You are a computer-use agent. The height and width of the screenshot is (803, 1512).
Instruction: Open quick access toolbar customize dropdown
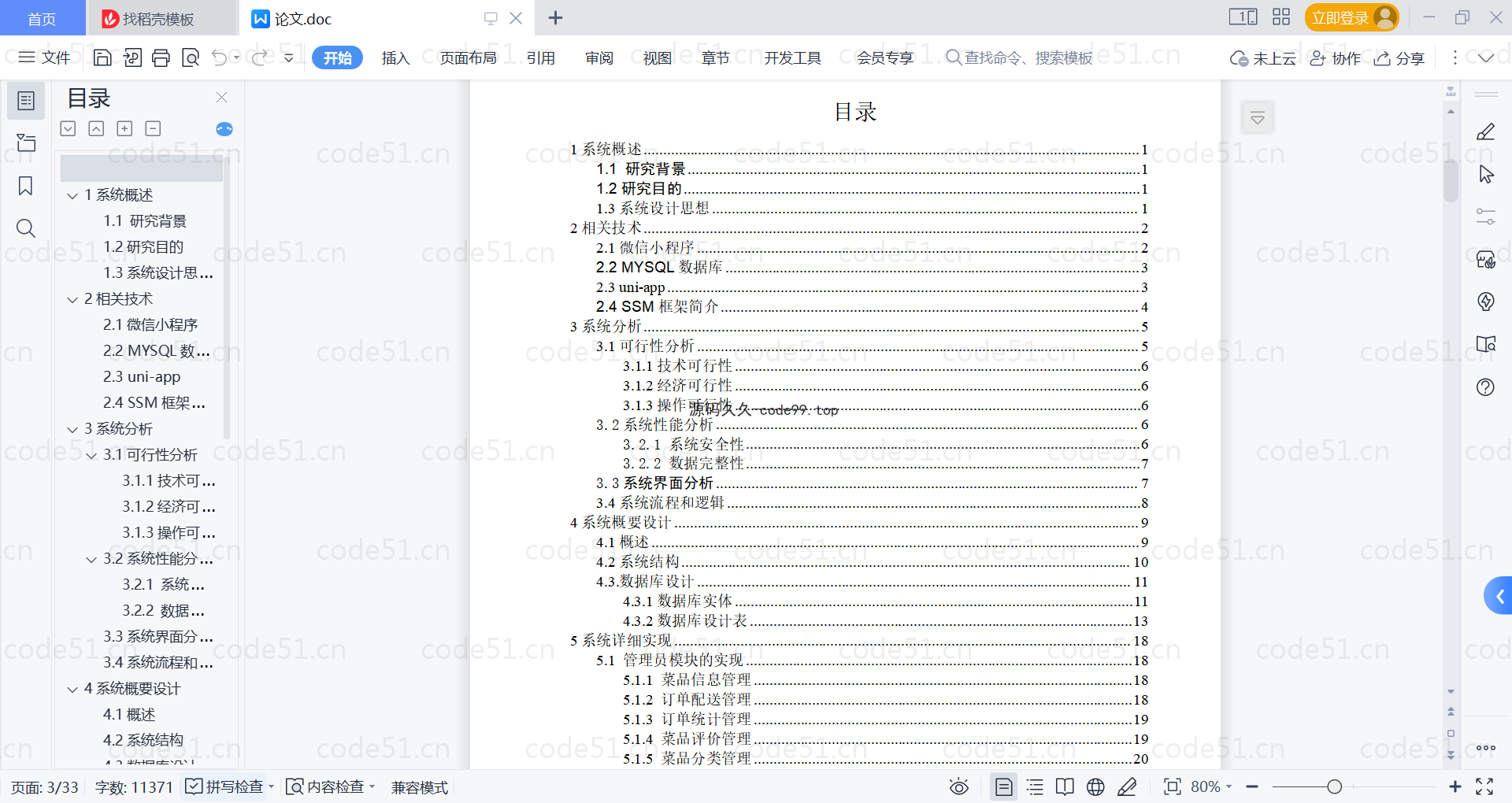(289, 57)
